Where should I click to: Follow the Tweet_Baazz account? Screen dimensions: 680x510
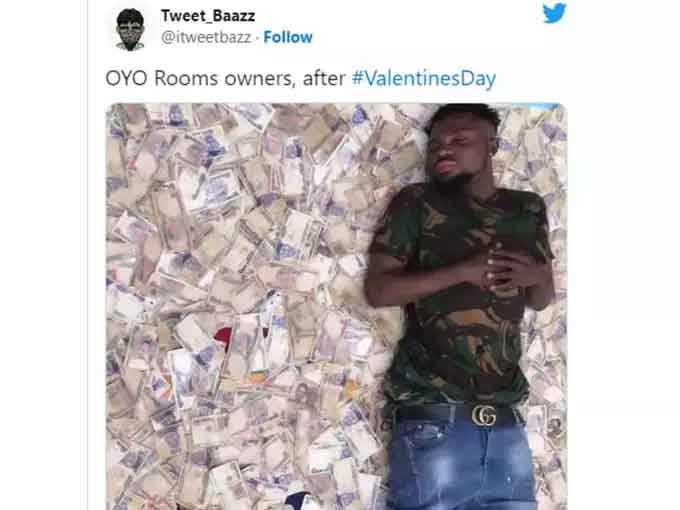288,37
